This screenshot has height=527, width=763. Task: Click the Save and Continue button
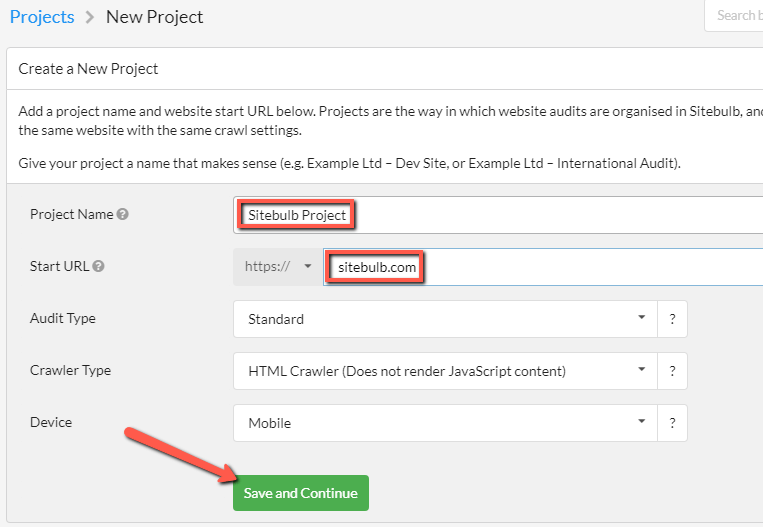click(x=301, y=493)
